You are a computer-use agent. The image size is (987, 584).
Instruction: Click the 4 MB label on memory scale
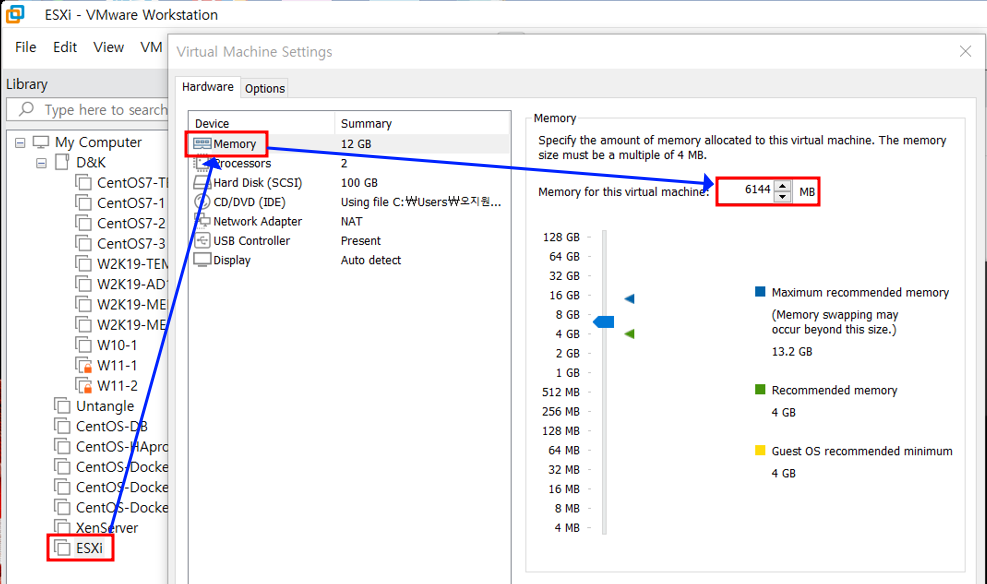coord(567,527)
